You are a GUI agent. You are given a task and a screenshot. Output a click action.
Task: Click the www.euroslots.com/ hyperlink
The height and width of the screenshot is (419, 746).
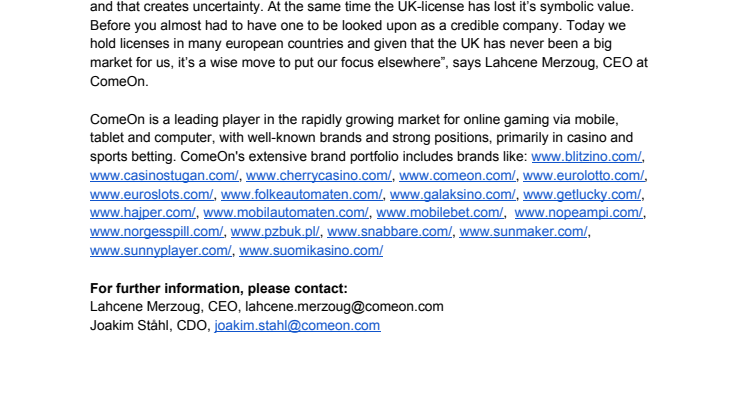[x=152, y=195]
